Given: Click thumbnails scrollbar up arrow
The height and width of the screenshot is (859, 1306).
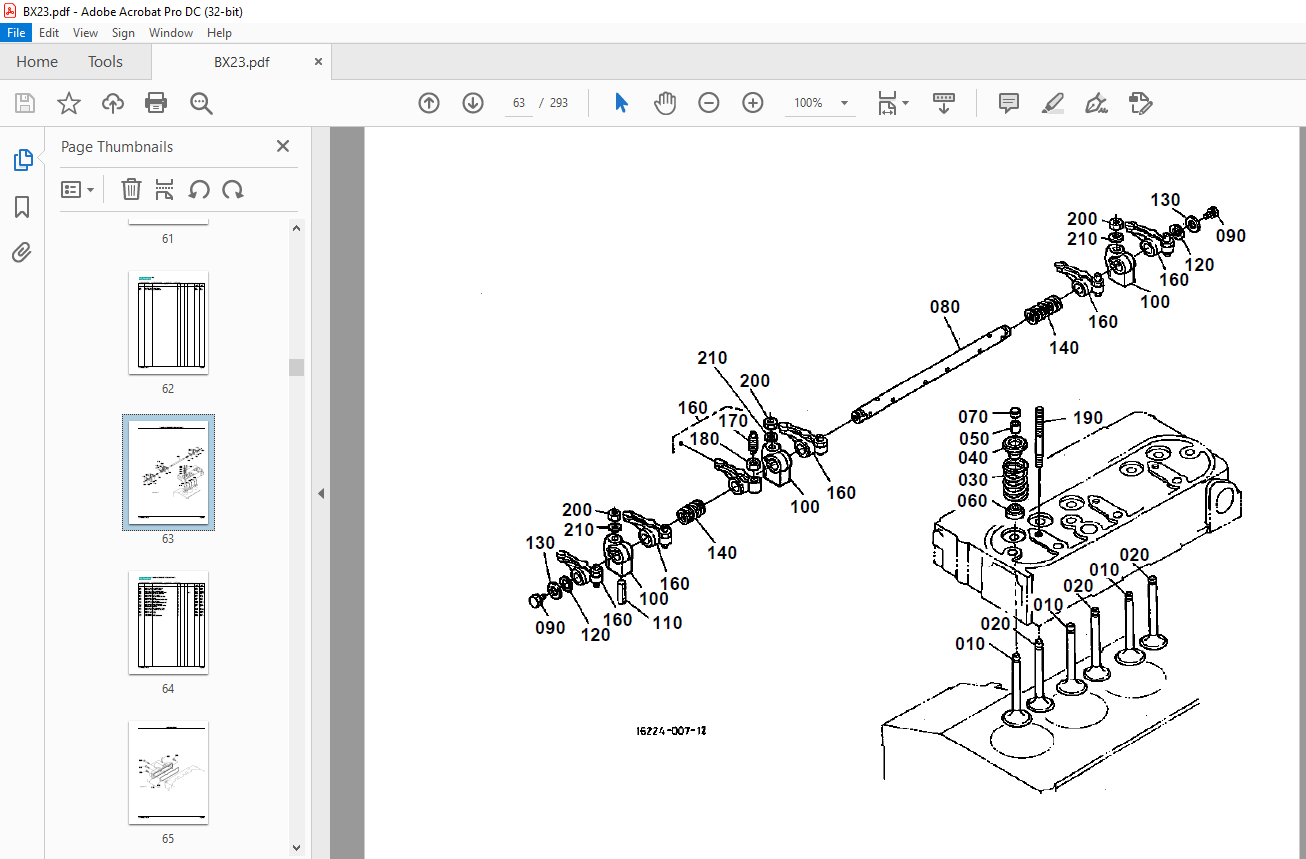Looking at the screenshot, I should pos(297,228).
